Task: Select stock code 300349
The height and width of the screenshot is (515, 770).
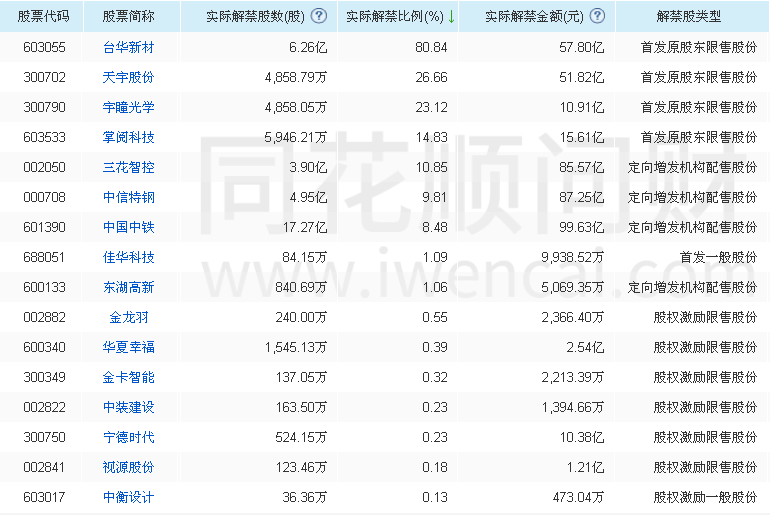Action: pyautogui.click(x=44, y=377)
